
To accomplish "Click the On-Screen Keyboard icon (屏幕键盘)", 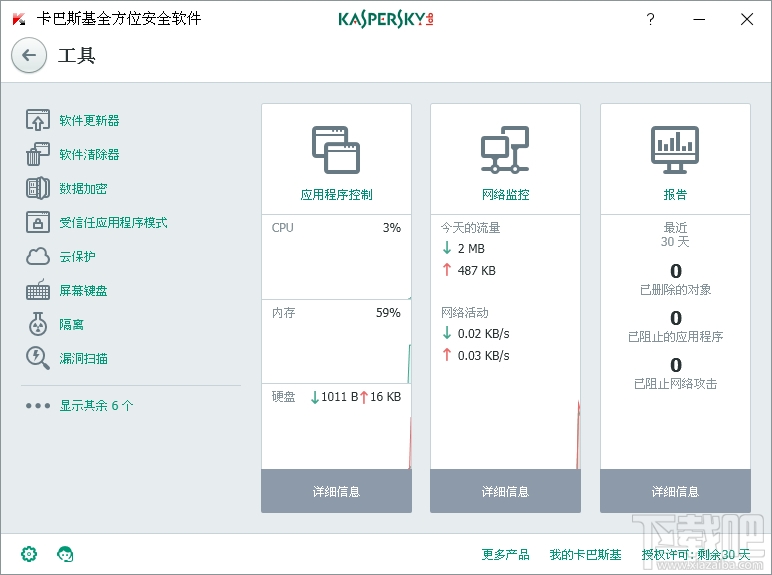I will pyautogui.click(x=38, y=290).
